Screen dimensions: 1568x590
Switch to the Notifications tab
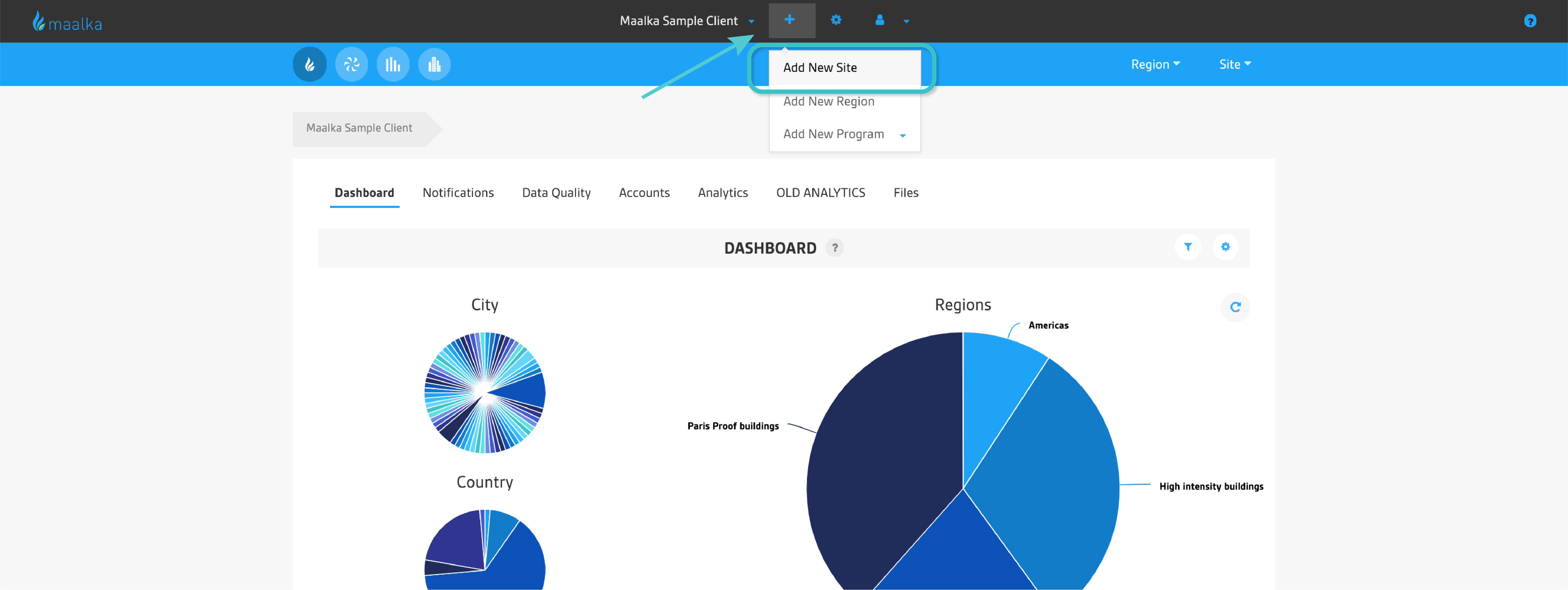[458, 193]
